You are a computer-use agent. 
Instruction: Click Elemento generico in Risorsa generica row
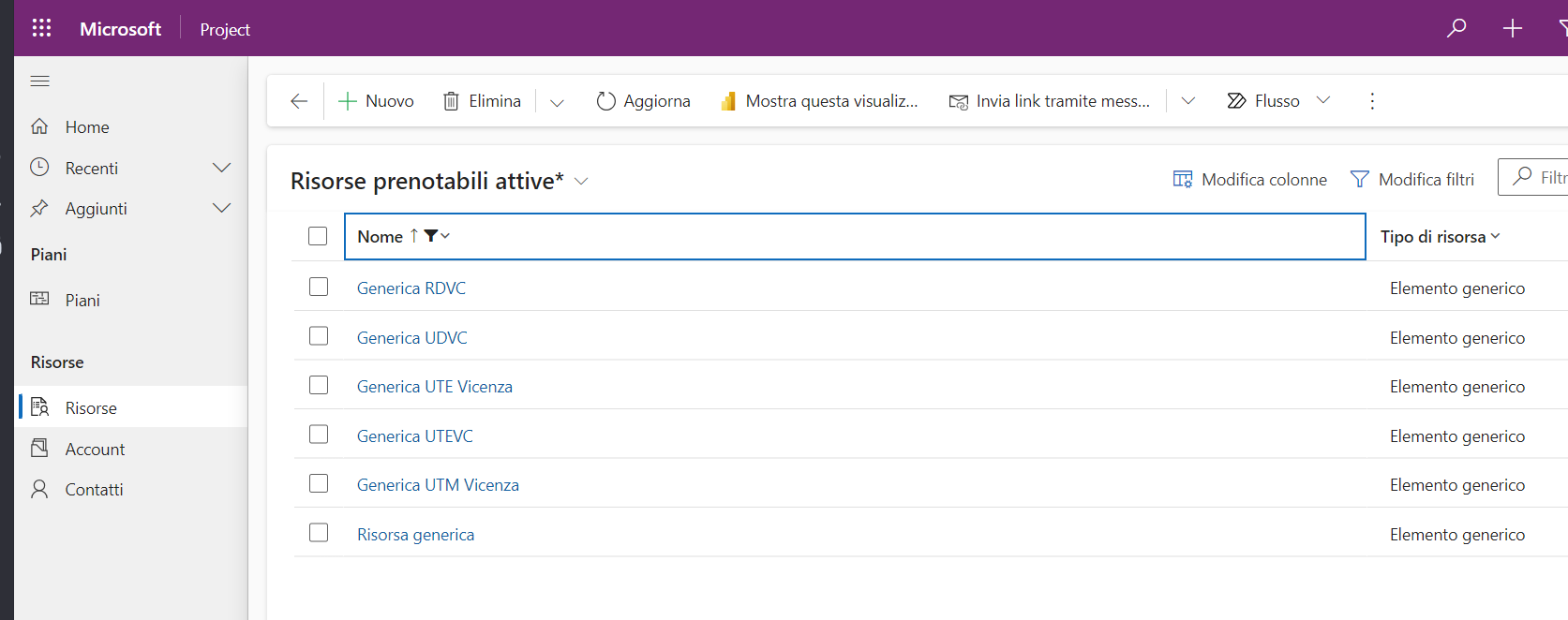click(x=1457, y=535)
